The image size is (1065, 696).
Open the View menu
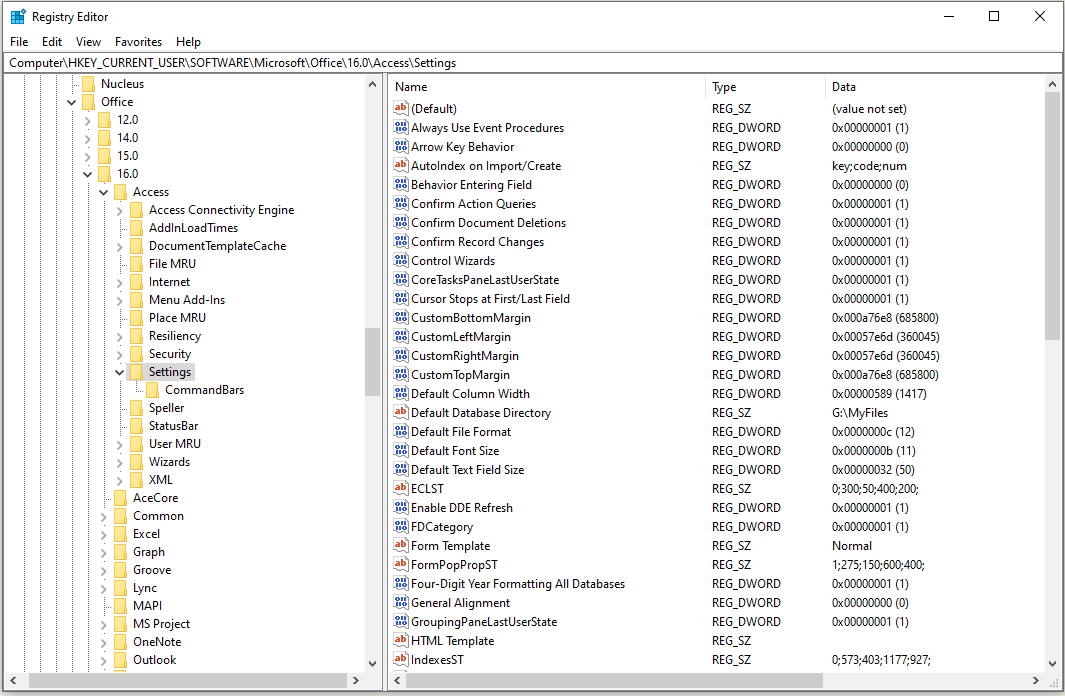(x=88, y=41)
